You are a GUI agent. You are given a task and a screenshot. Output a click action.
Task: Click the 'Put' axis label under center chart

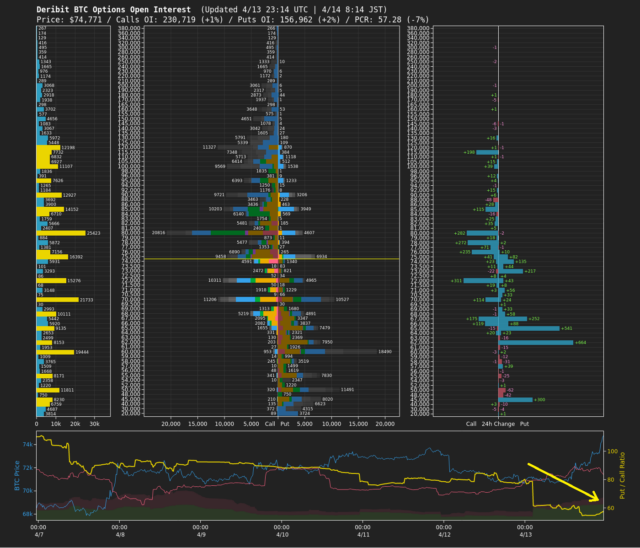pyautogui.click(x=285, y=424)
